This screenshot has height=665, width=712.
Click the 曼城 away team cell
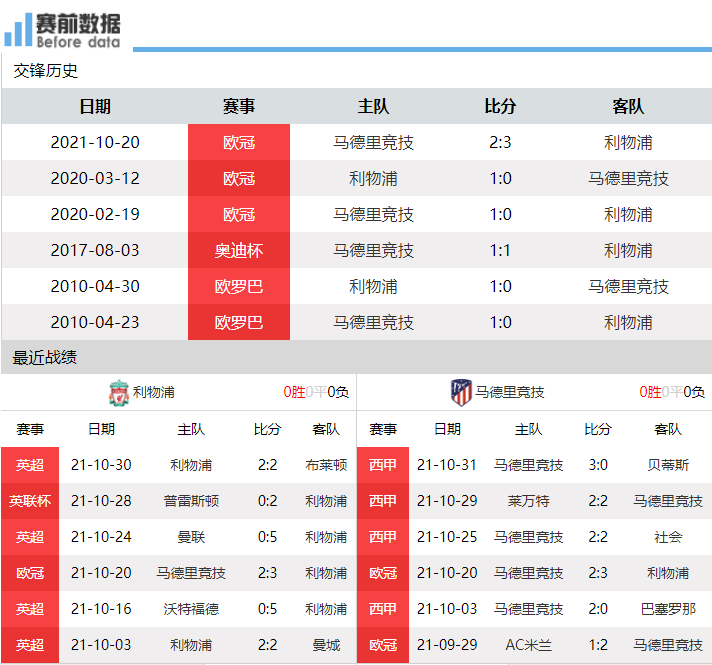tap(326, 645)
